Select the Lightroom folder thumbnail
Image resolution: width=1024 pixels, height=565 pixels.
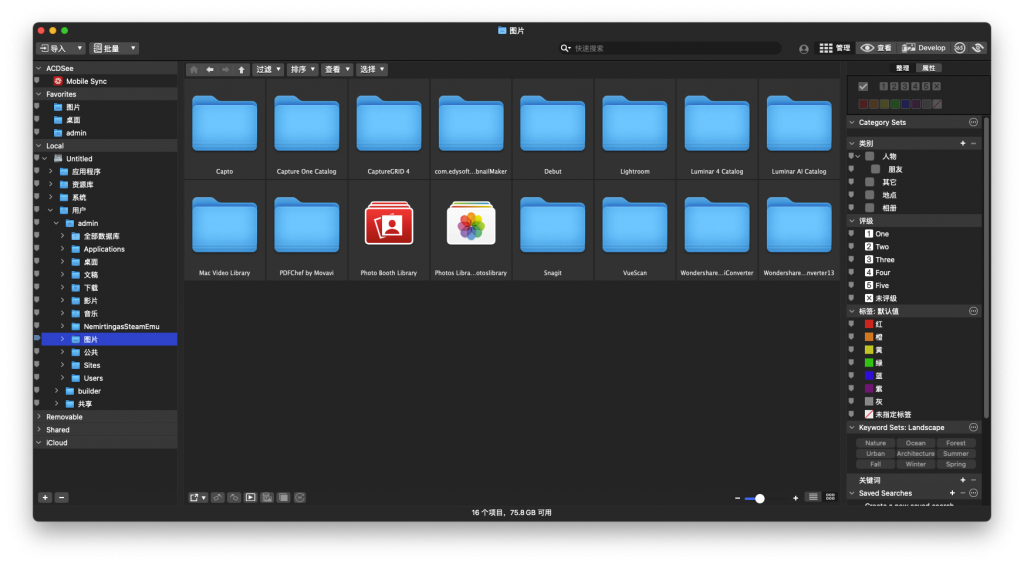tap(635, 129)
